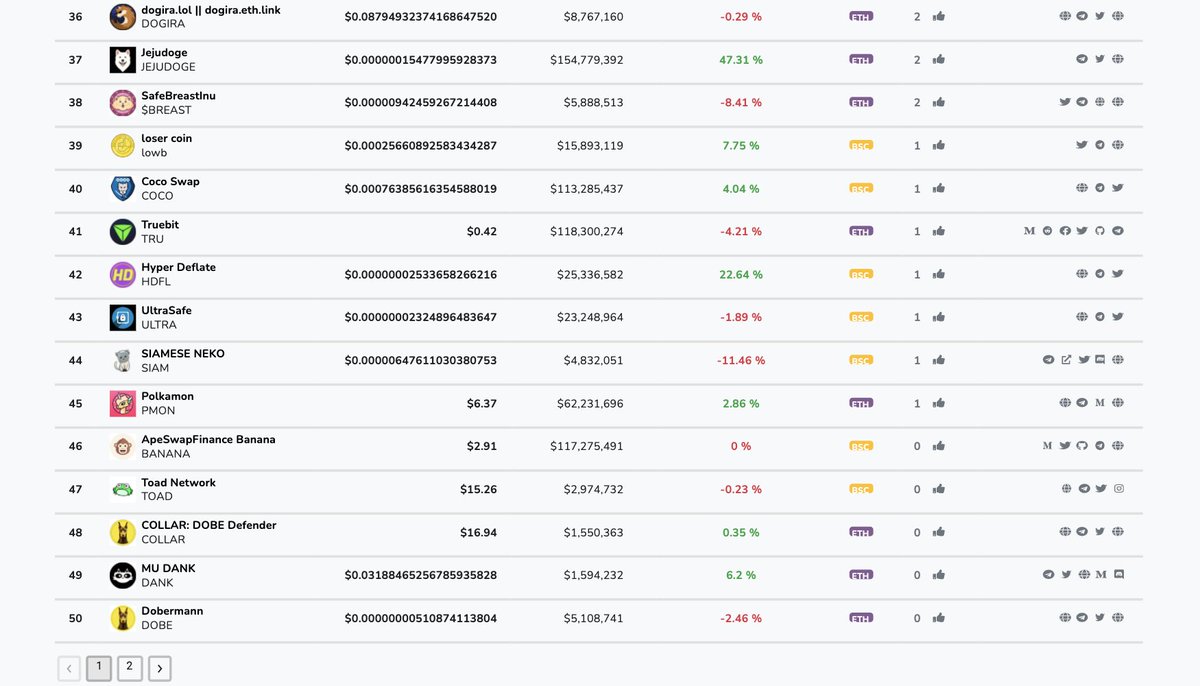Click the BSC chain badge for loser coin

(x=860, y=146)
